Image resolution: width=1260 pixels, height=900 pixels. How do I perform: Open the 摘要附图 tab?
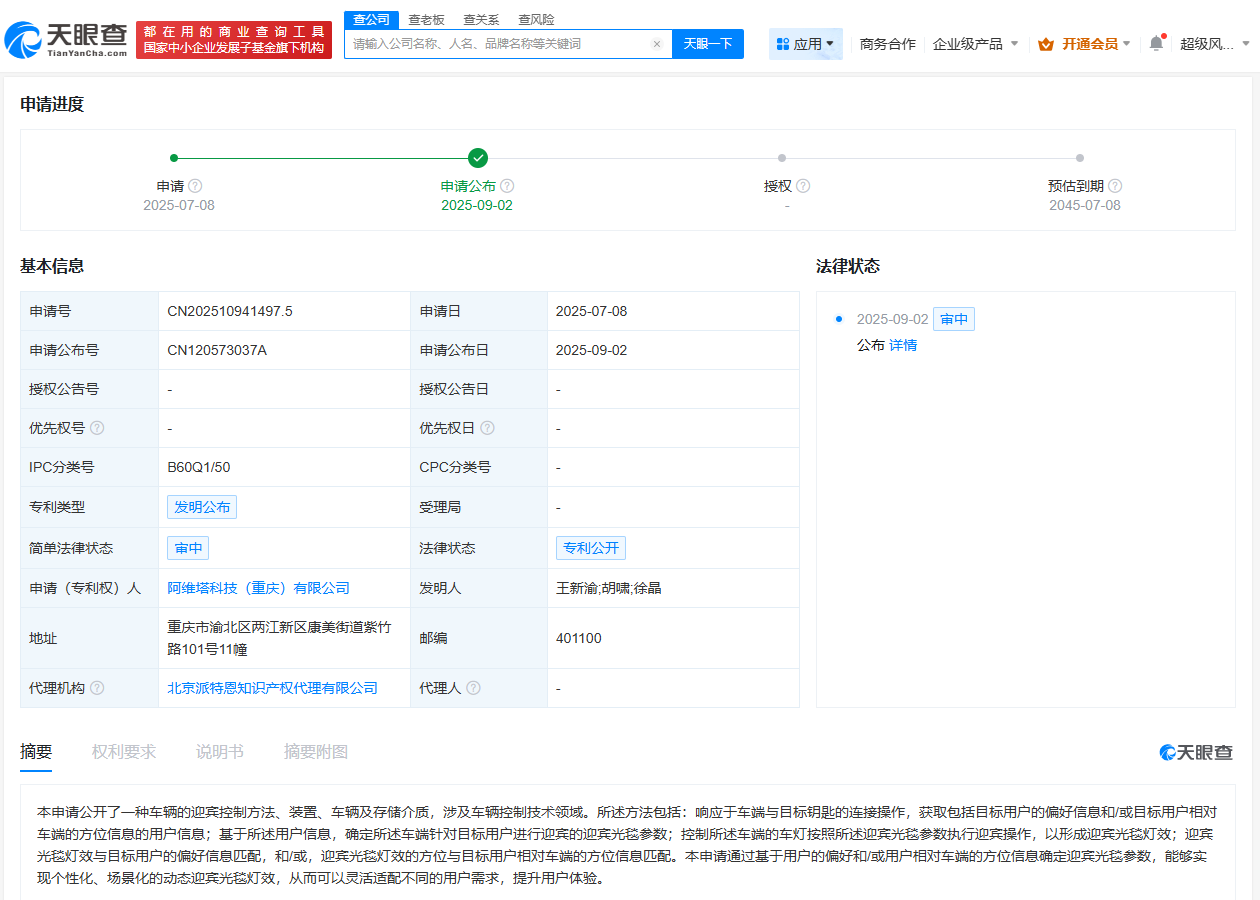coord(314,751)
